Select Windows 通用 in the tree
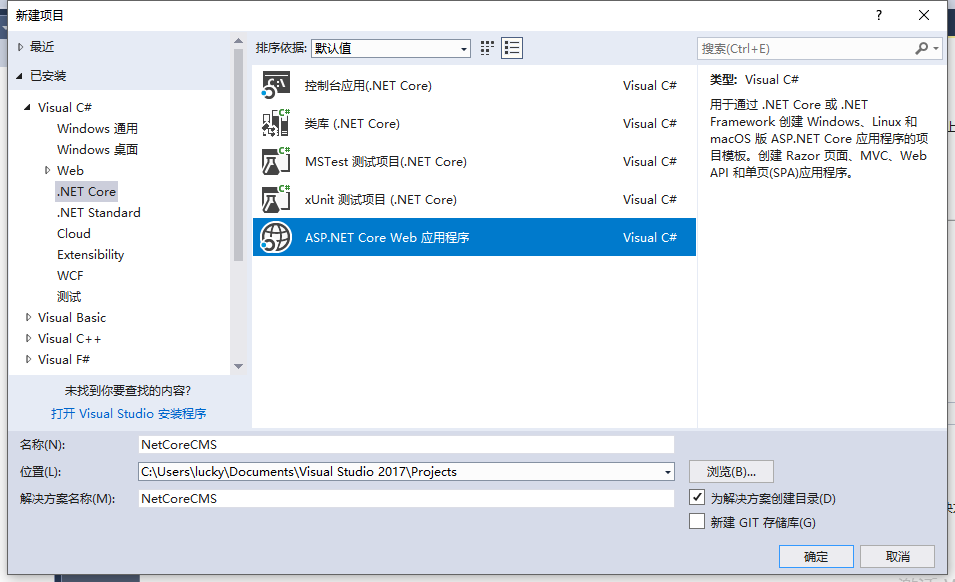This screenshot has width=955, height=582. click(x=97, y=128)
